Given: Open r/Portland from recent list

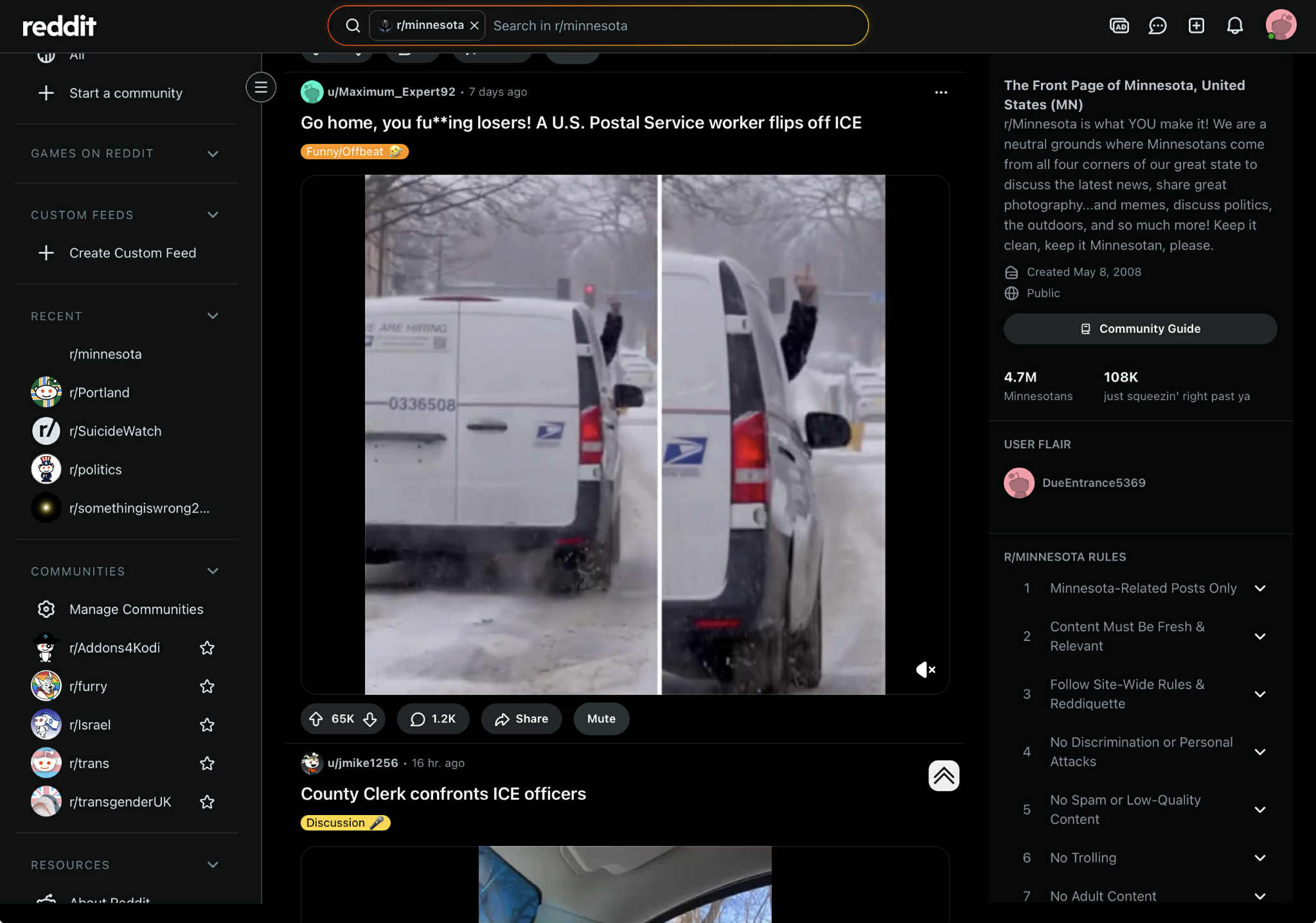Looking at the screenshot, I should [99, 392].
